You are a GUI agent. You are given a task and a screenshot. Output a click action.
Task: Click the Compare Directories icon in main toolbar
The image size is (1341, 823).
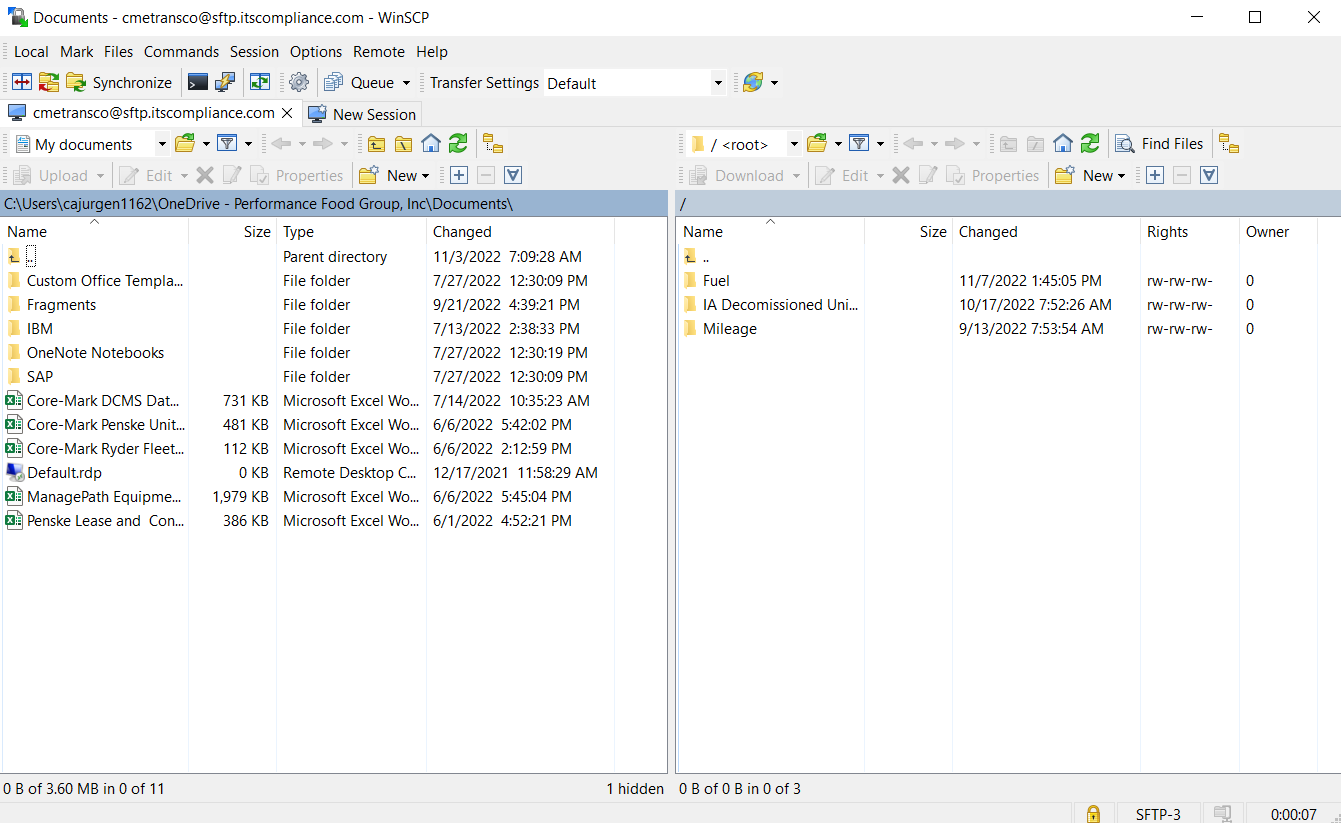click(x=22, y=83)
